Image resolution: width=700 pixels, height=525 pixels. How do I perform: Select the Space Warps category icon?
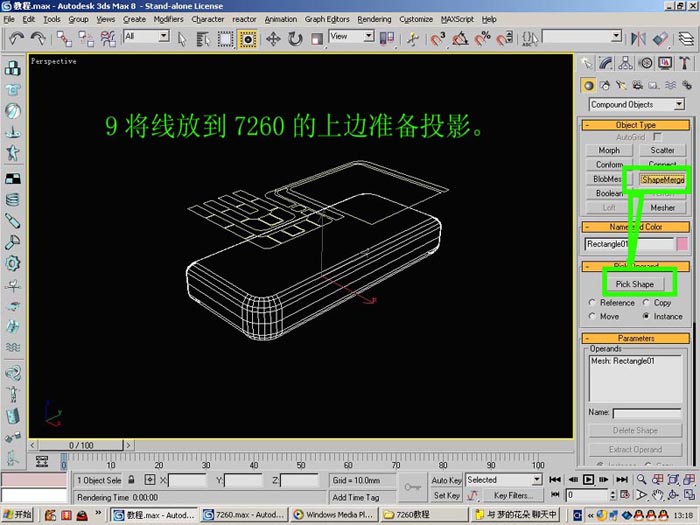click(x=670, y=85)
